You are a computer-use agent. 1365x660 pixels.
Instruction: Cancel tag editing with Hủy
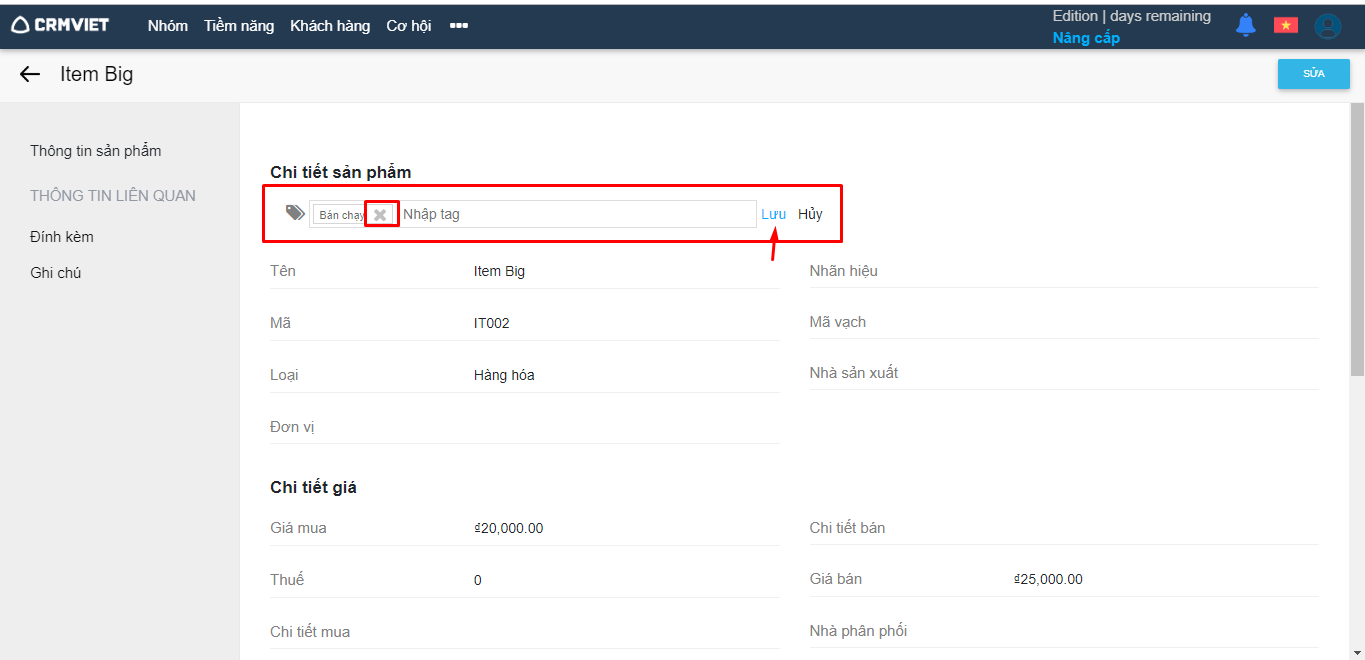pos(810,214)
